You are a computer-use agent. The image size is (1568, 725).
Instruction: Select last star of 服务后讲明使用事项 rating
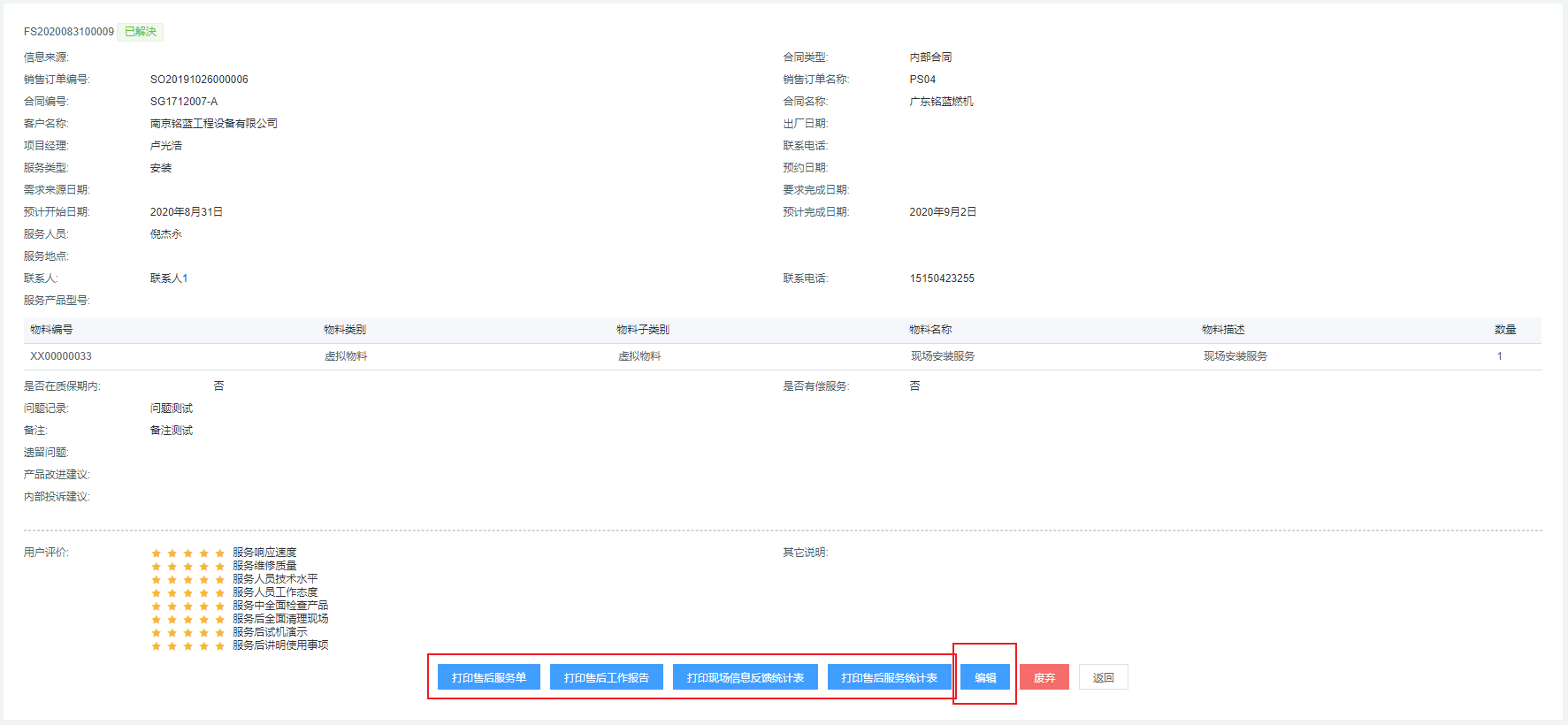click(x=220, y=646)
